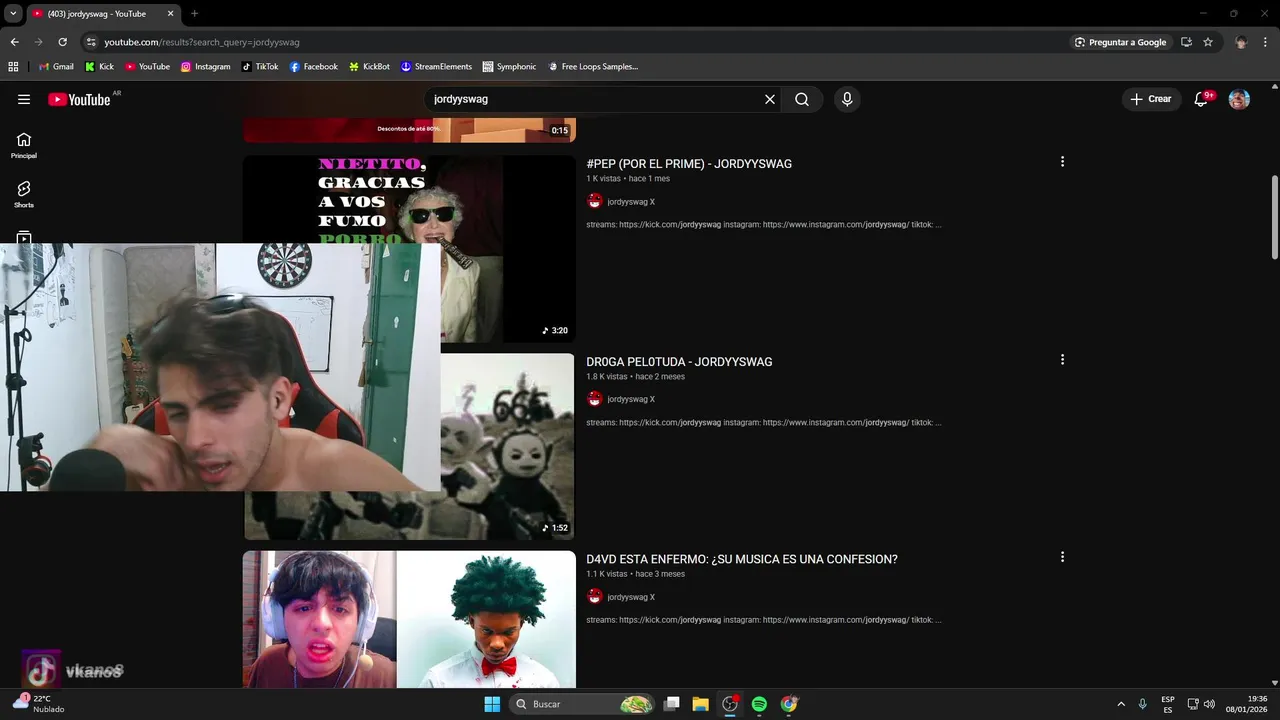1280x720 pixels.
Task: View site information icon in address bar
Action: coord(91,42)
